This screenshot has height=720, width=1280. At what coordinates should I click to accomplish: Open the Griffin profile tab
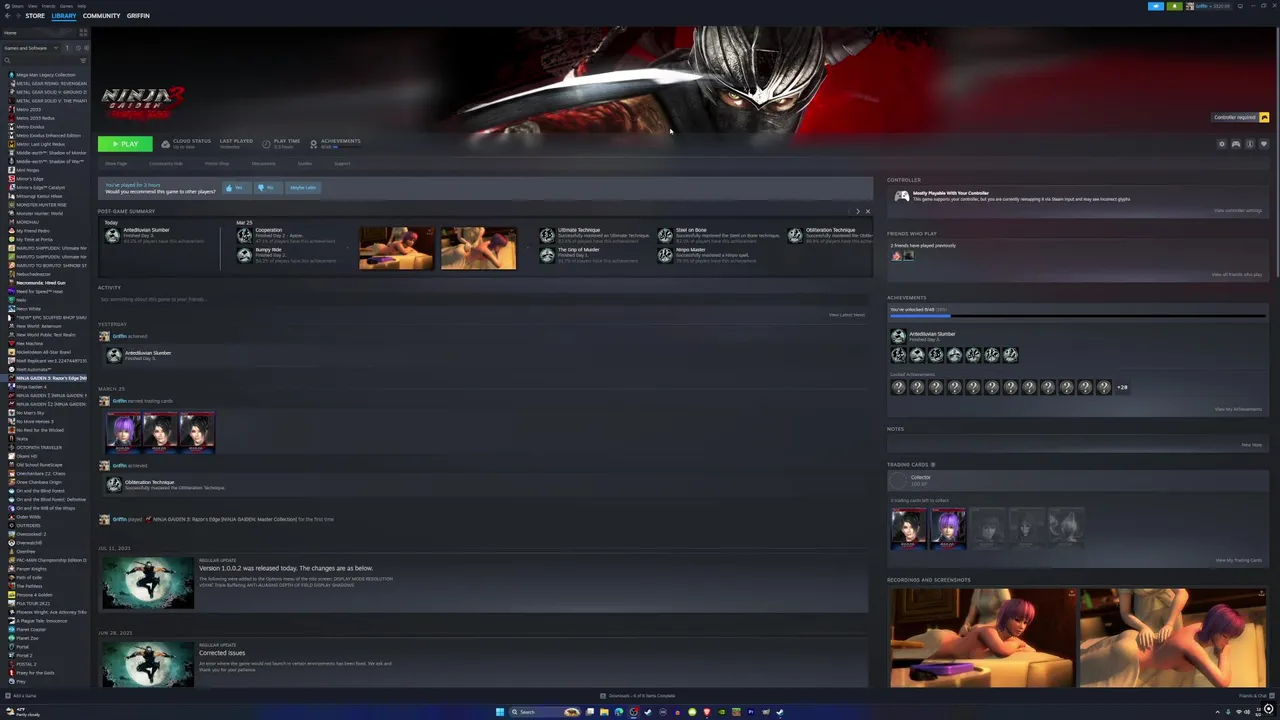click(138, 16)
